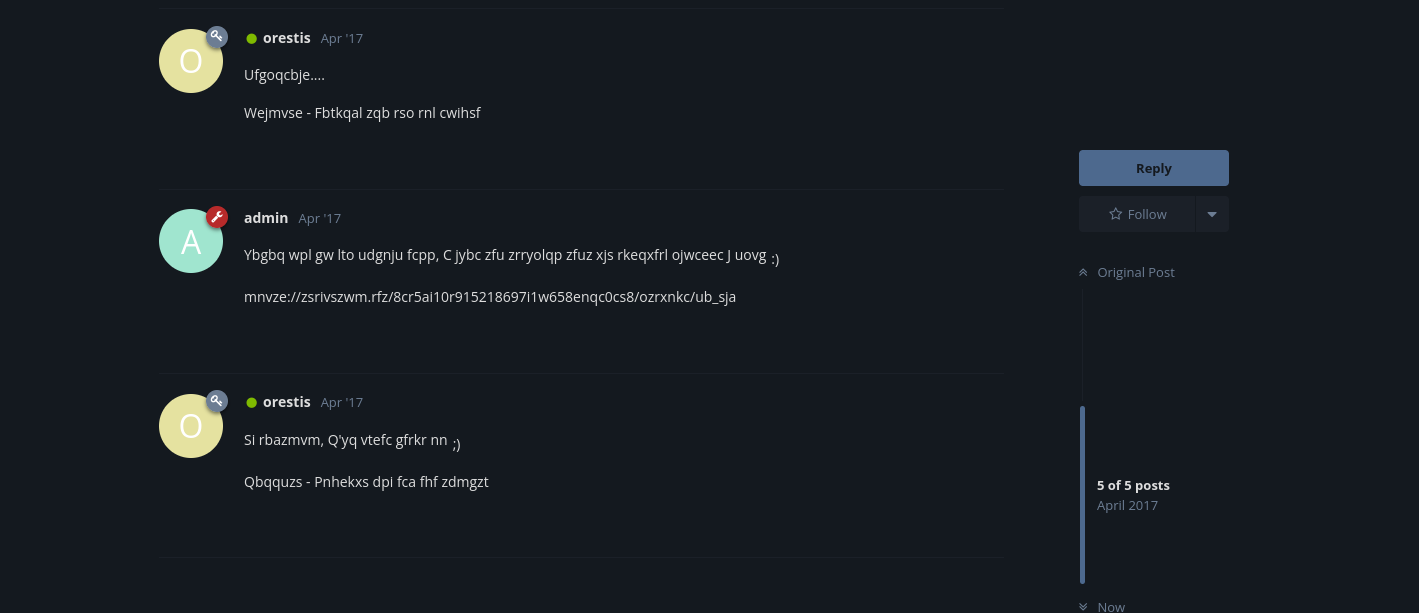Click the Original Post label in timeline

1136,272
